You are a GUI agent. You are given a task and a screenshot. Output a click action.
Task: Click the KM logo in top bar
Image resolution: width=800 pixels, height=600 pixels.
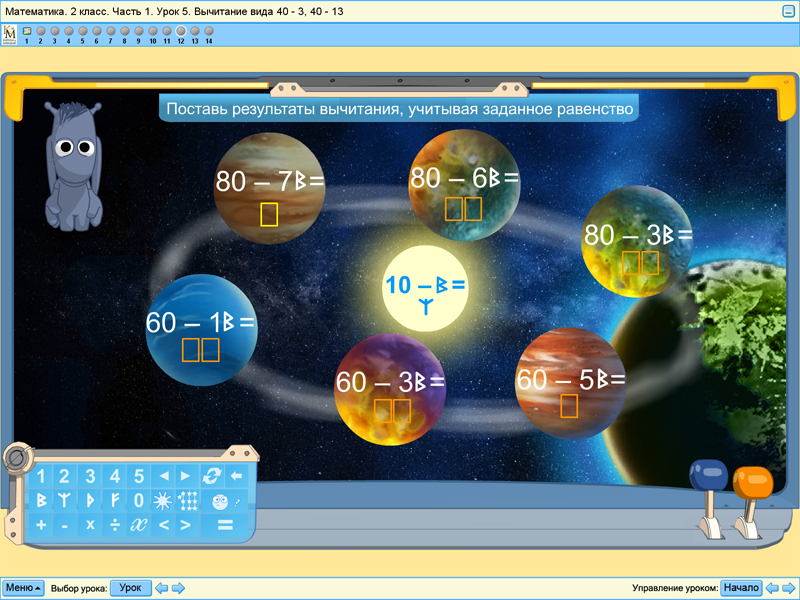click(x=9, y=35)
